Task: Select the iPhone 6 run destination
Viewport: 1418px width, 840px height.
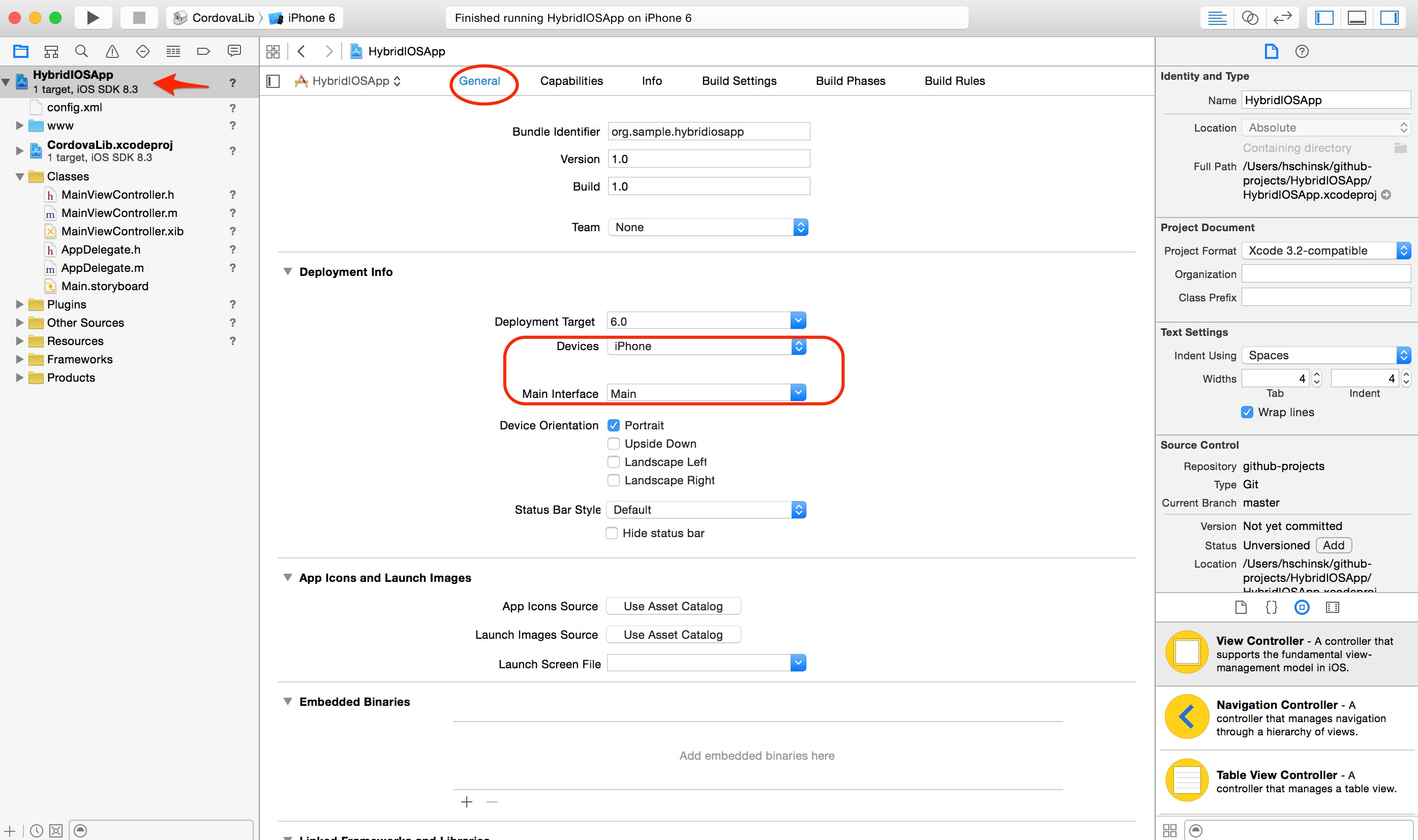Action: 303,18
